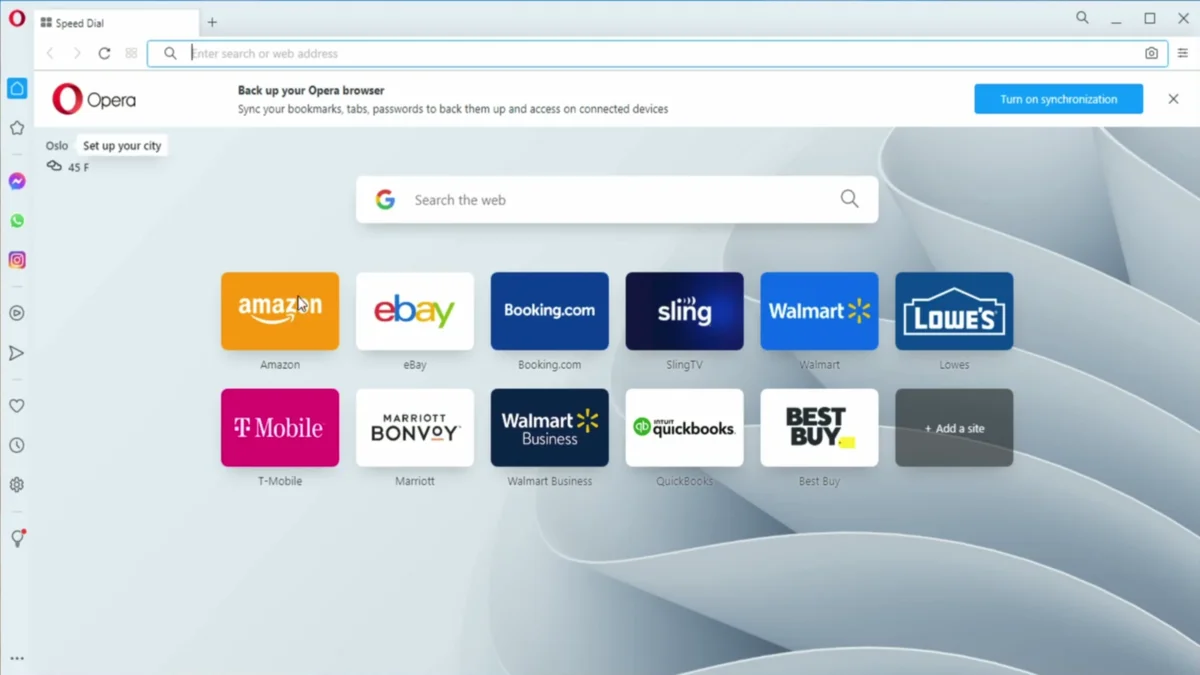This screenshot has width=1200, height=675.
Task: Open the lightbulb tips icon in sidebar
Action: pyautogui.click(x=17, y=538)
